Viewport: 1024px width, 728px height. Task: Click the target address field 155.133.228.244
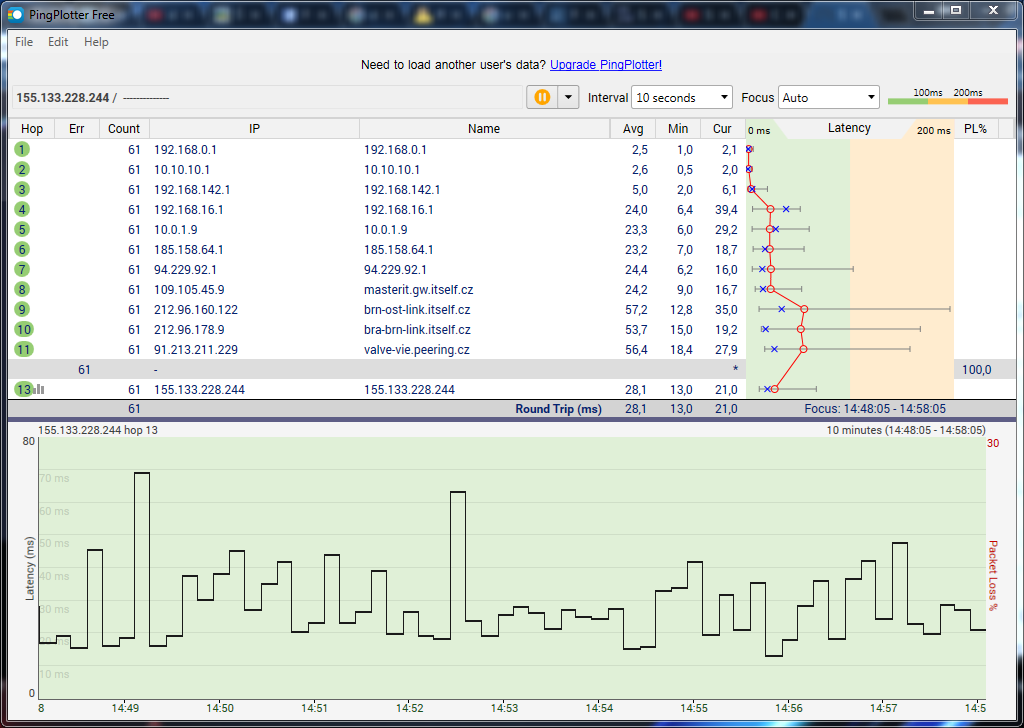tap(62, 98)
